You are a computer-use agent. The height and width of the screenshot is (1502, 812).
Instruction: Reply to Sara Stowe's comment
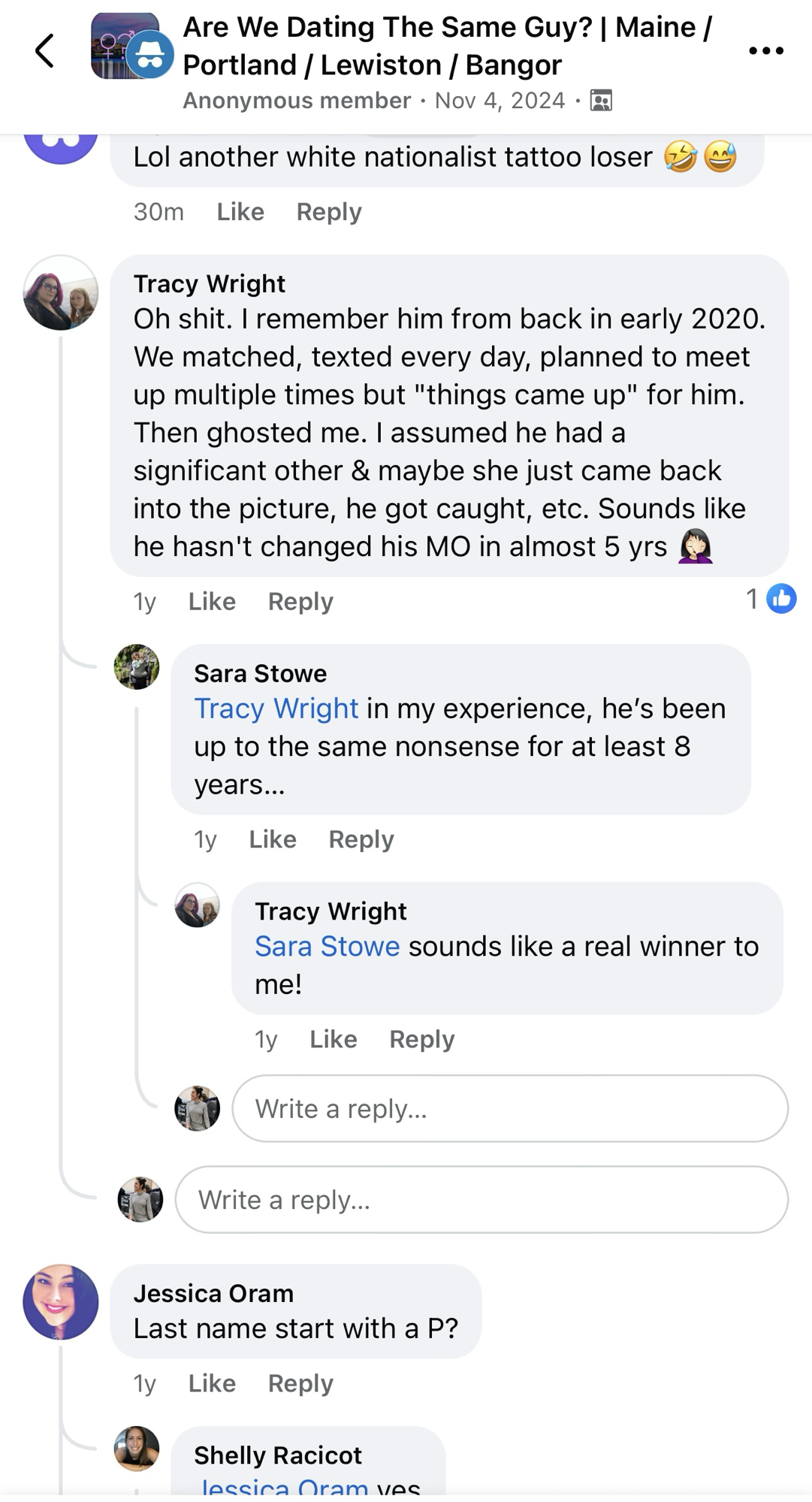coord(361,839)
